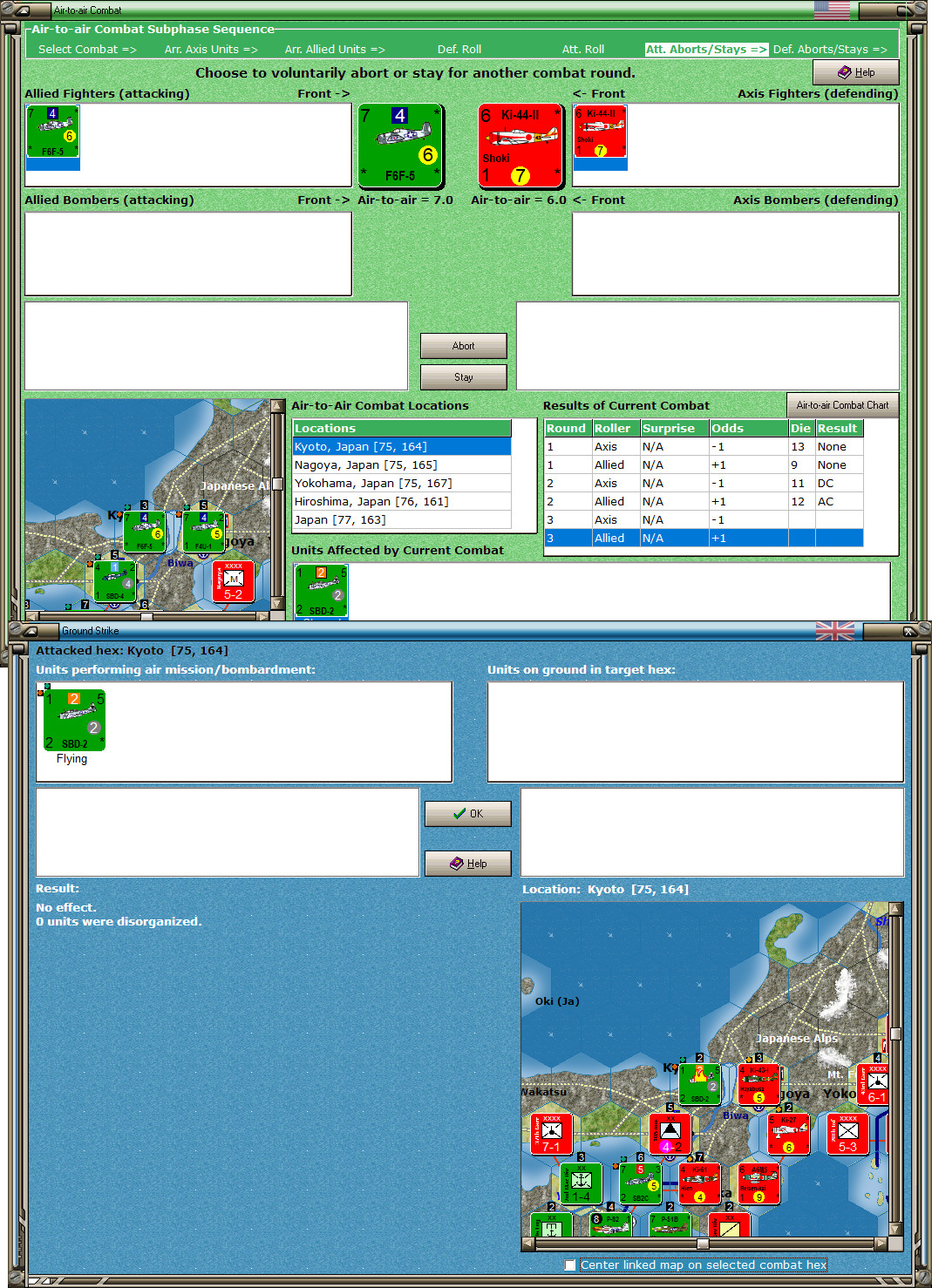Click the red 6-1 unit on the Ground Strike map
The image size is (932, 1288).
tap(874, 1085)
